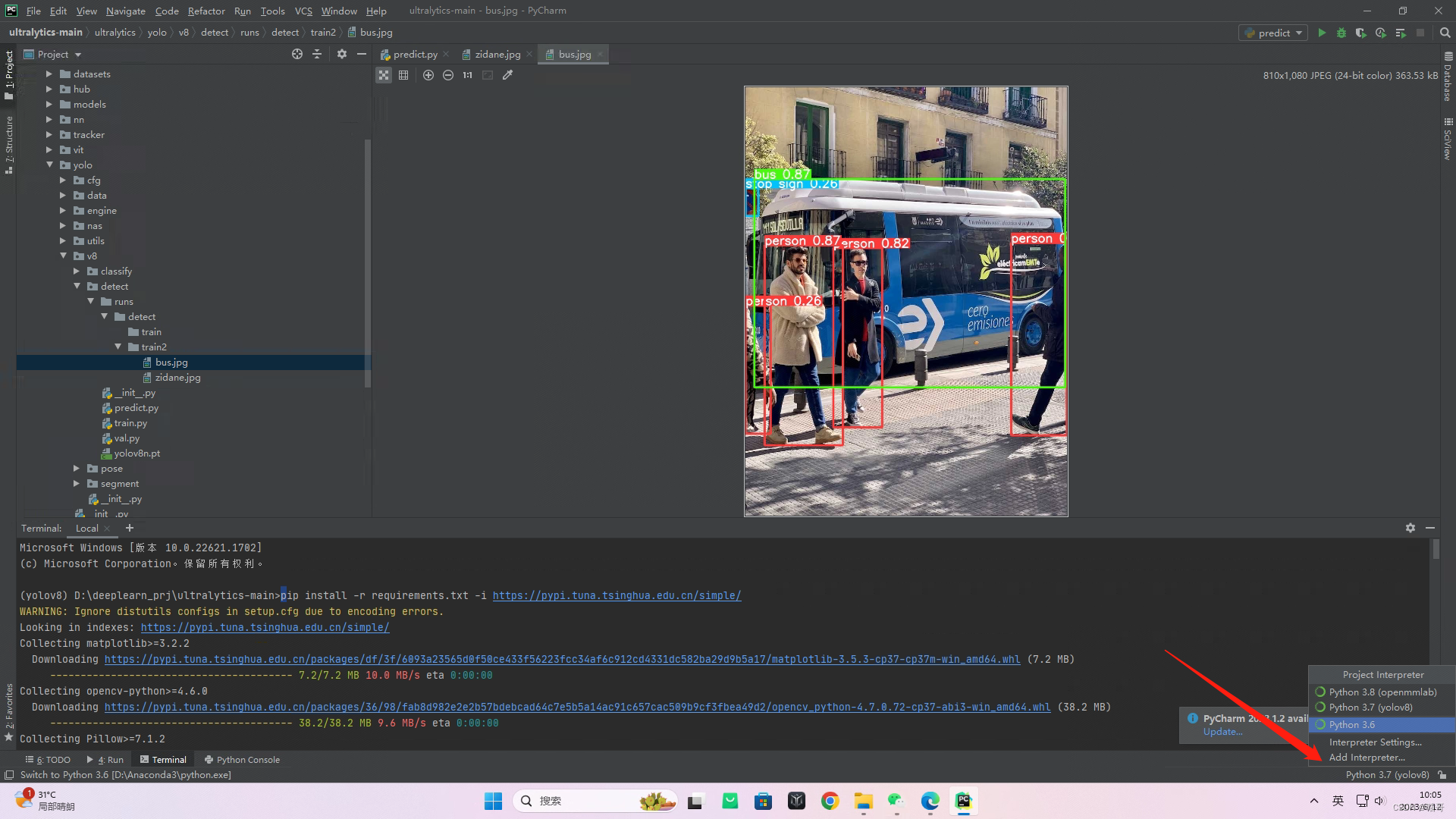Collapse all Project tree nodes

pyautogui.click(x=317, y=54)
